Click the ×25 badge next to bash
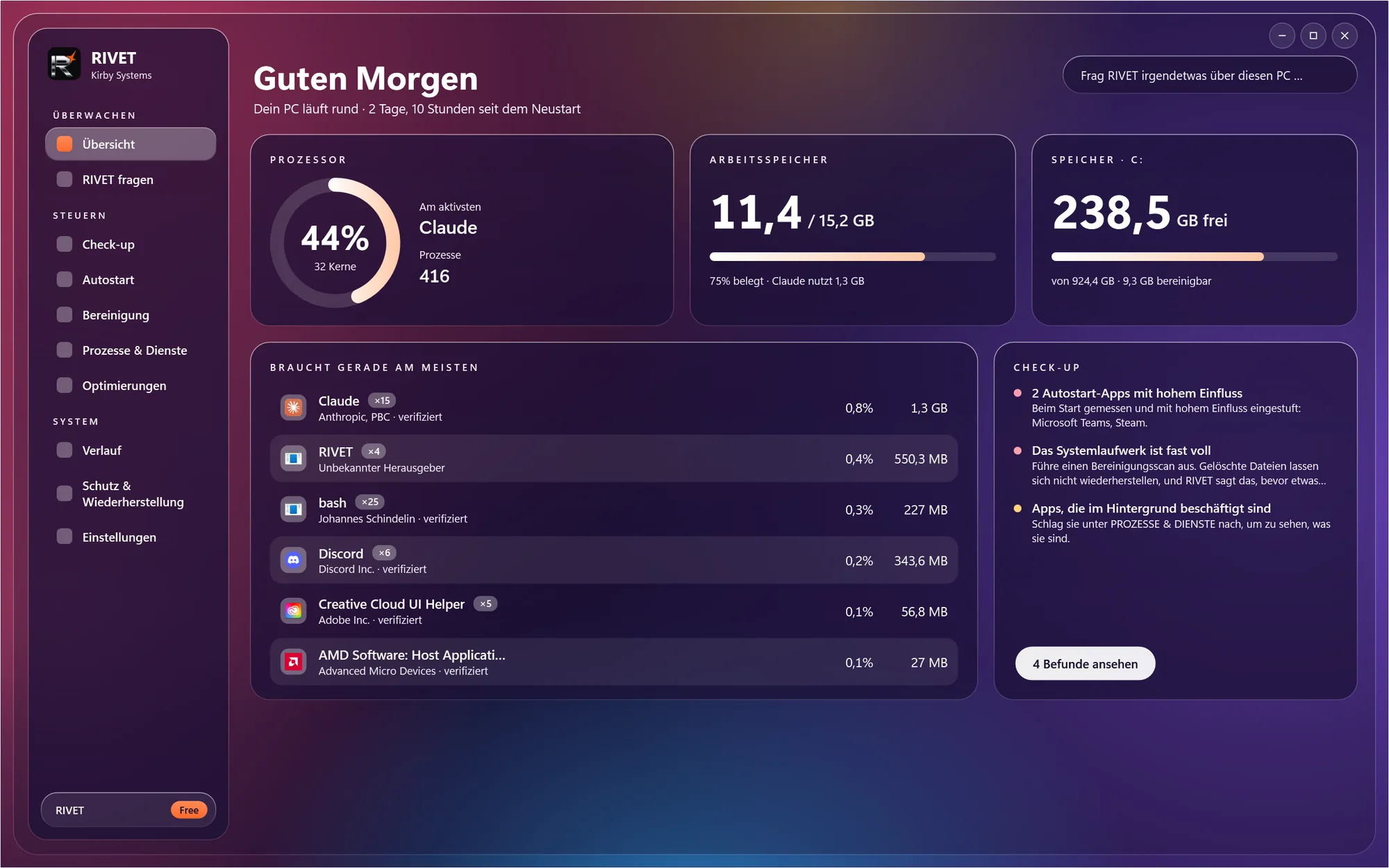Viewport: 1389px width, 868px height. (370, 502)
